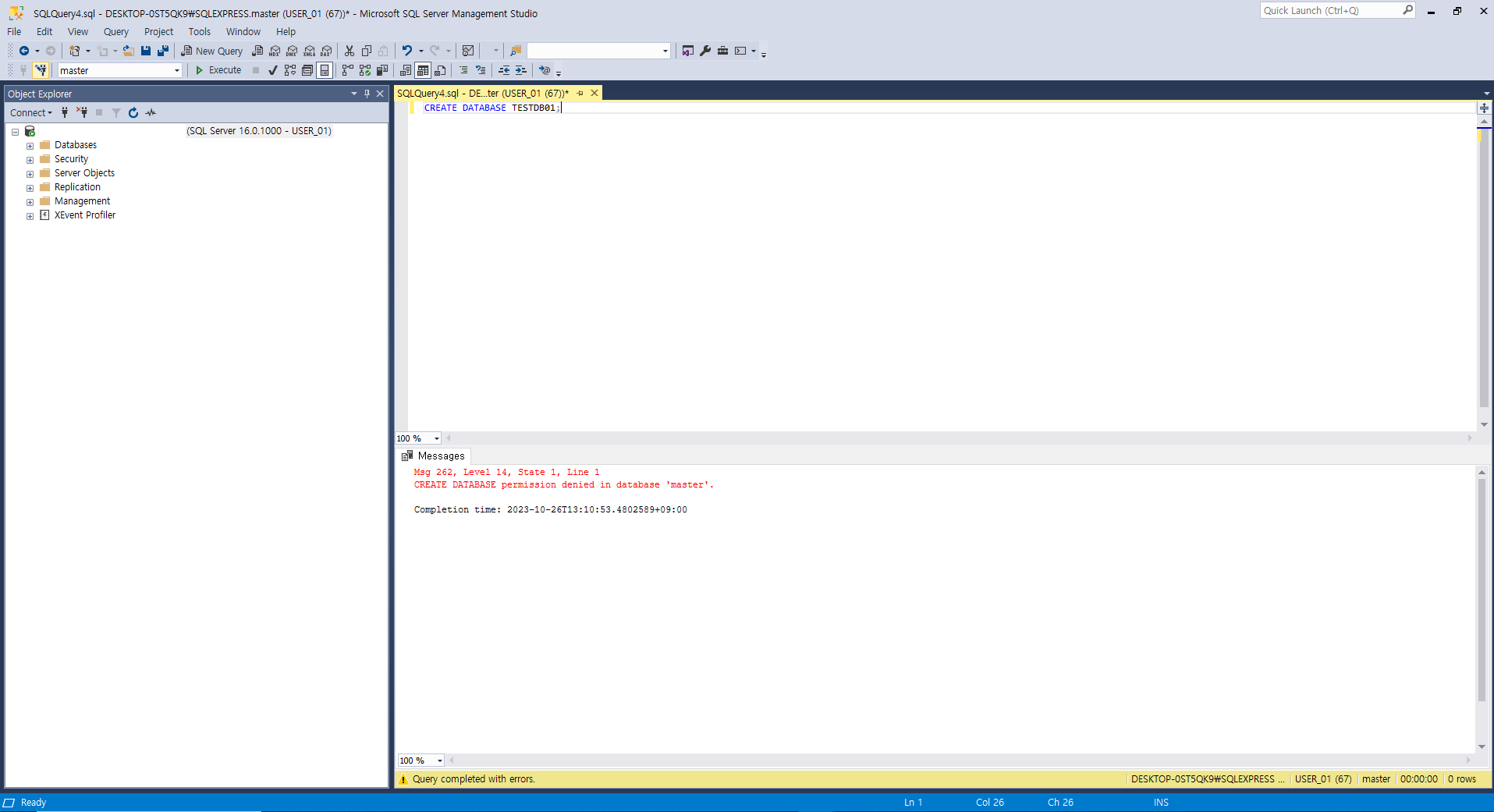The height and width of the screenshot is (812, 1494).
Task: Expand the Management tree node
Action: click(x=30, y=202)
